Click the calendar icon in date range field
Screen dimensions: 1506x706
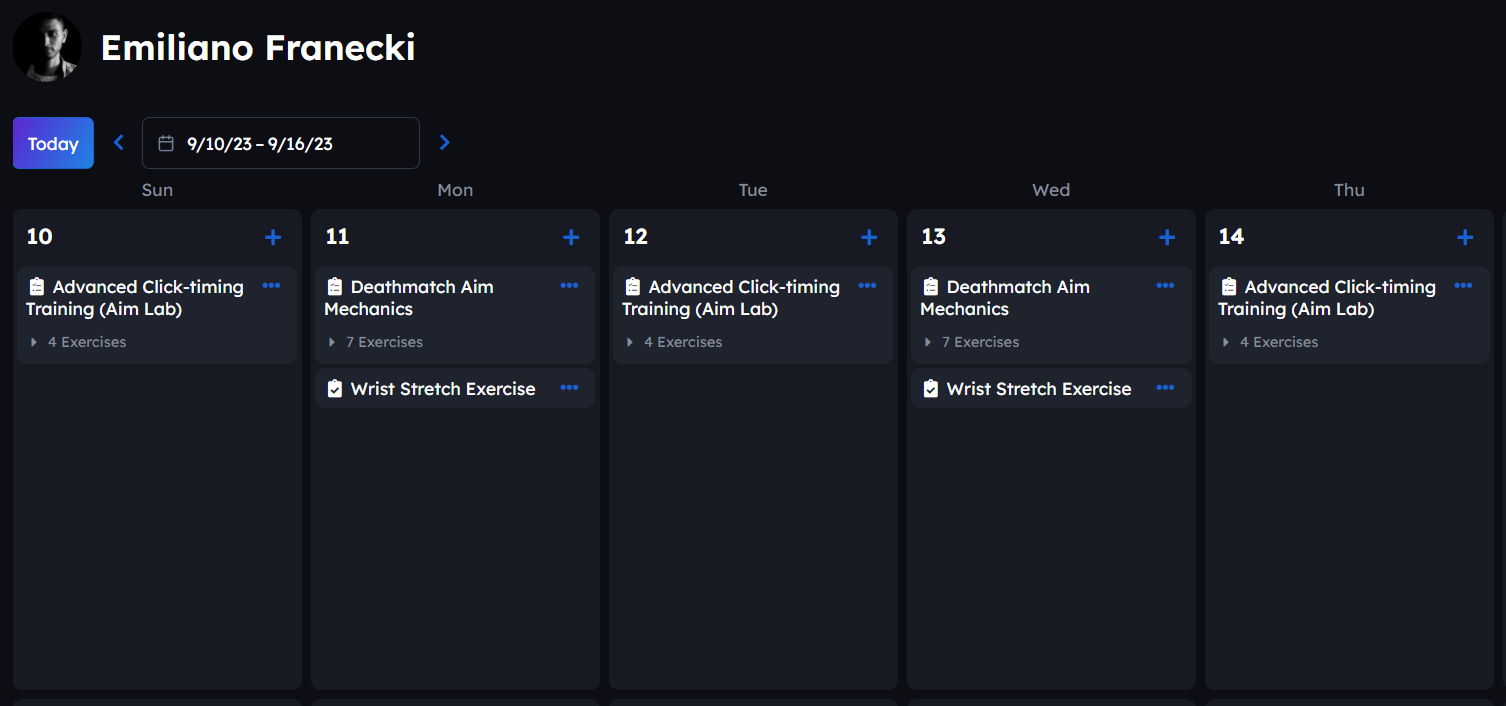coord(167,143)
